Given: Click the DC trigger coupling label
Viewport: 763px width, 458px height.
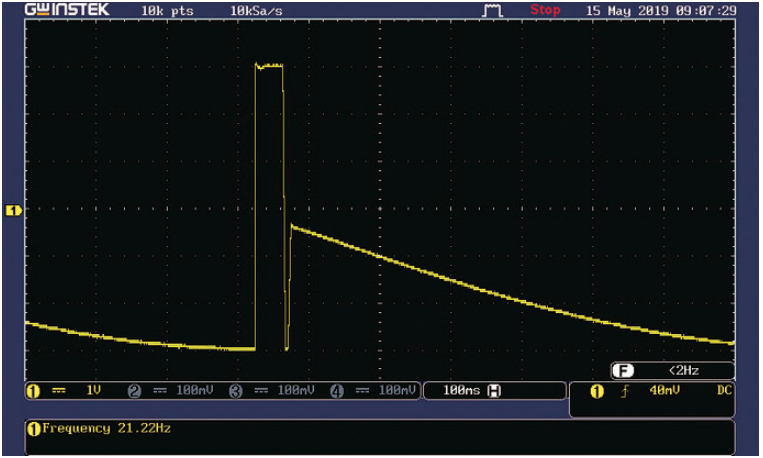Looking at the screenshot, I should click(724, 390).
